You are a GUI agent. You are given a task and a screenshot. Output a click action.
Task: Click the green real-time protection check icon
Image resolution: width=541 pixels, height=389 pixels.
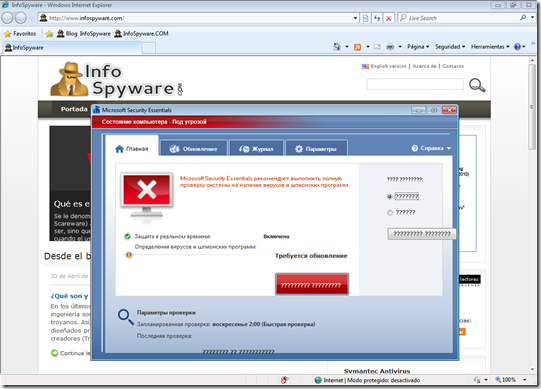pyautogui.click(x=127, y=236)
